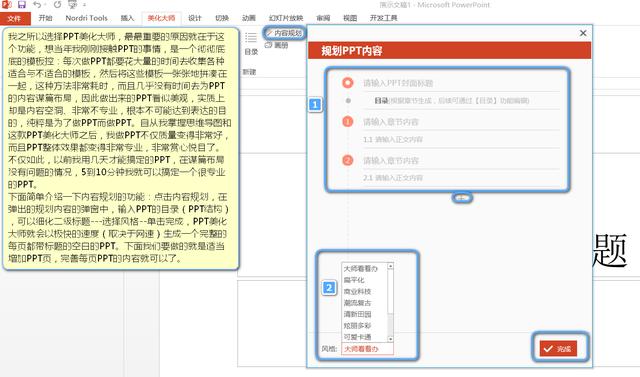Click the red circle icon numbered 1
The height and width of the screenshot is (377, 640).
[348, 121]
